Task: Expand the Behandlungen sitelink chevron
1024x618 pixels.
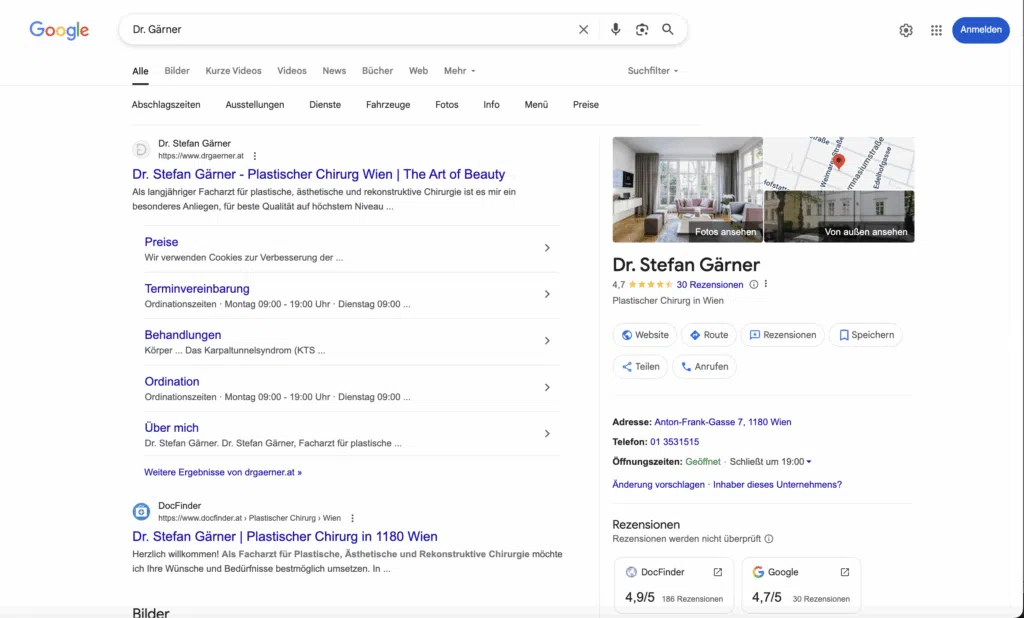Action: (x=547, y=341)
